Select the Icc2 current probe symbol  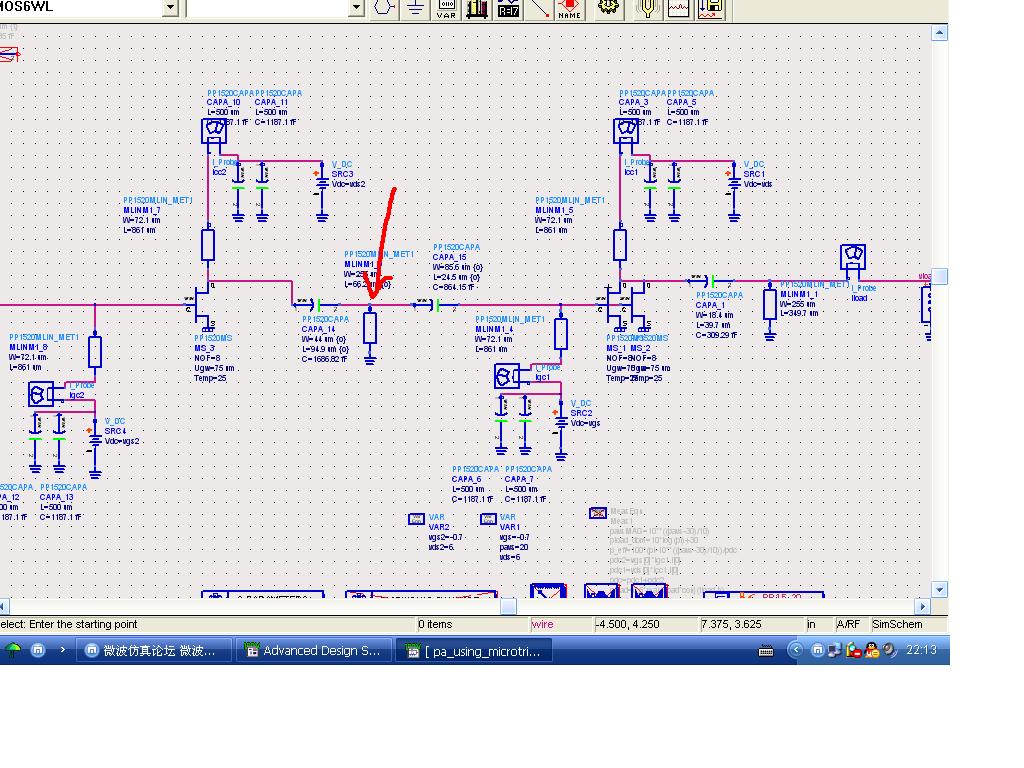[x=214, y=131]
